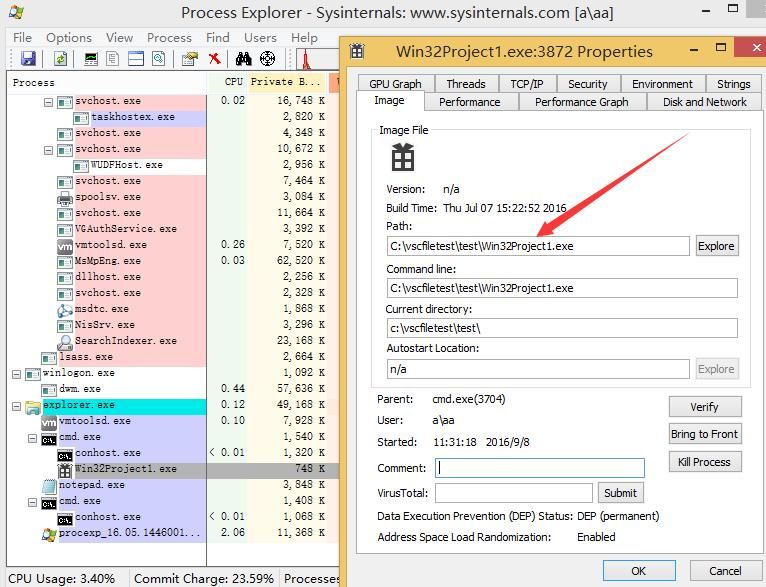Click the binoculars Find Handle or DLL icon

coord(243,59)
